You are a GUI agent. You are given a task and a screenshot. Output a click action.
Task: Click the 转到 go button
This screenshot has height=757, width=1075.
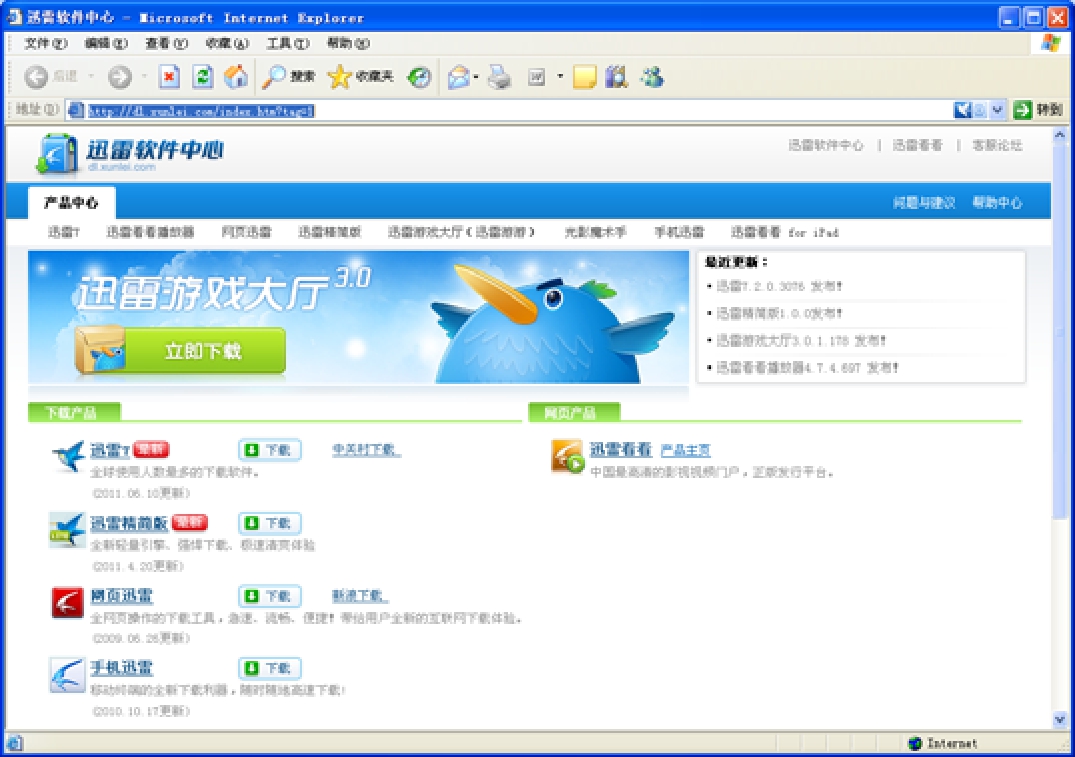click(1038, 110)
